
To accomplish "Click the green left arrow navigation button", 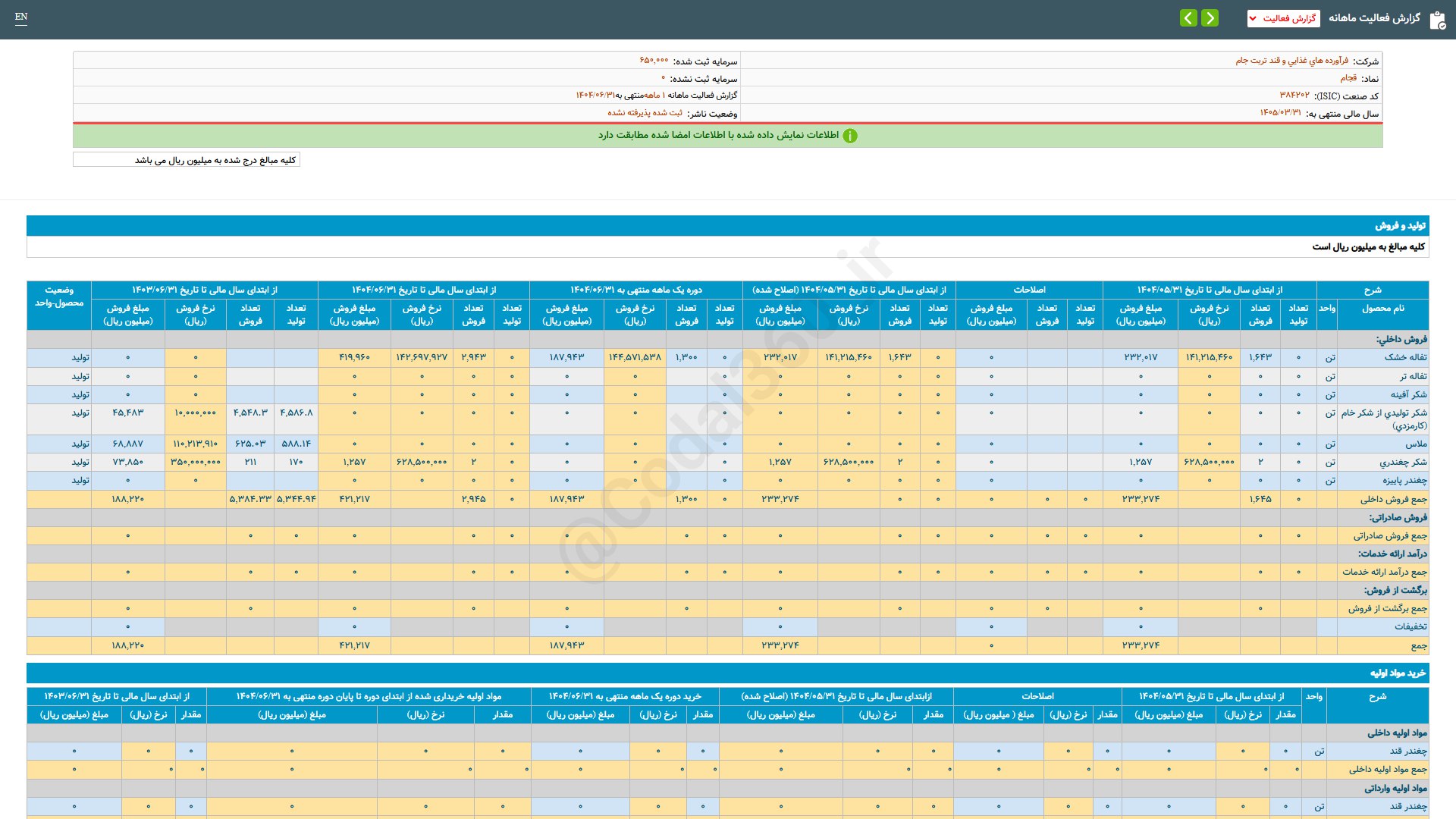I will tap(1188, 18).
